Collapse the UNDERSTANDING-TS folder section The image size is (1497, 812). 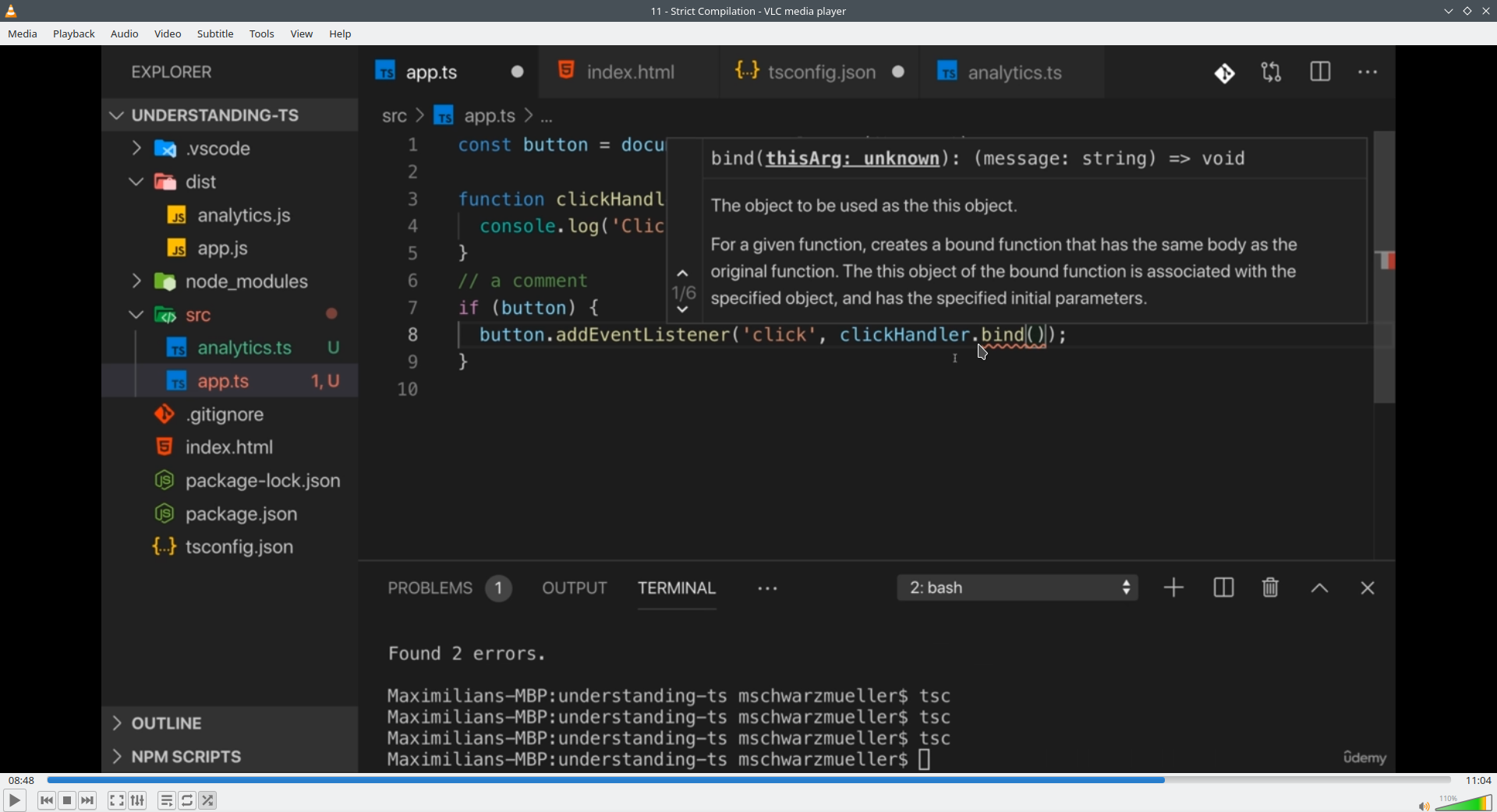(x=230, y=115)
